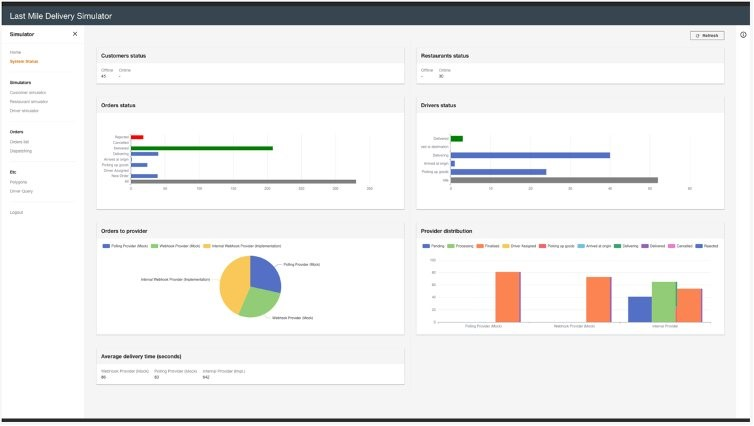Toggle the Polling Provider legend swatch in pie chart
This screenshot has height=426, width=754.
point(106,246)
